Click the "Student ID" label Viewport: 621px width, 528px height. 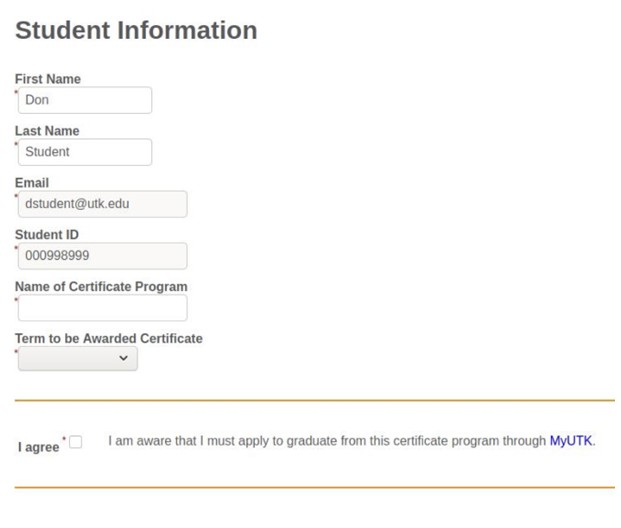(47, 235)
